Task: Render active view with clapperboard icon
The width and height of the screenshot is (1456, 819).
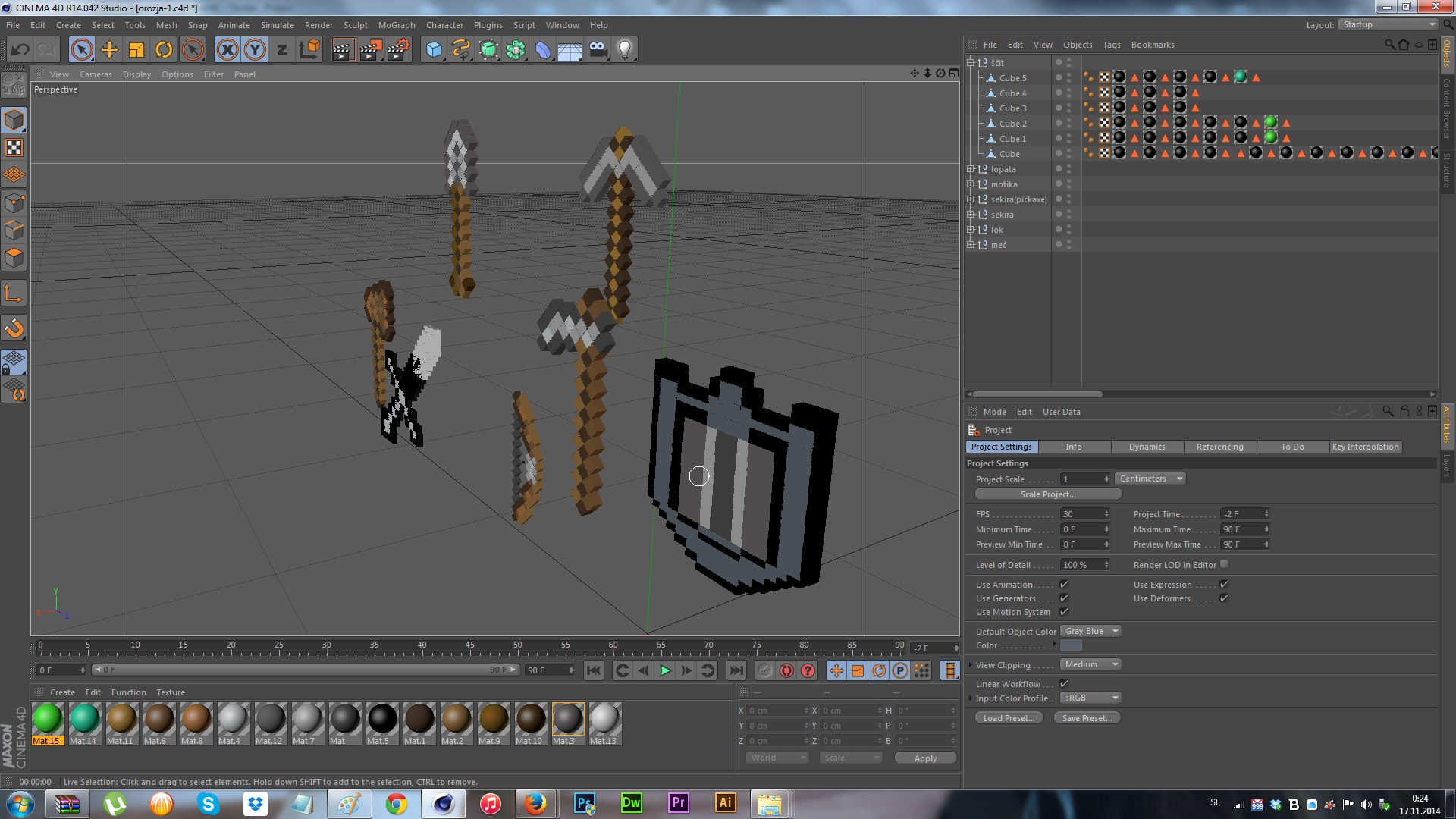Action: 343,50
